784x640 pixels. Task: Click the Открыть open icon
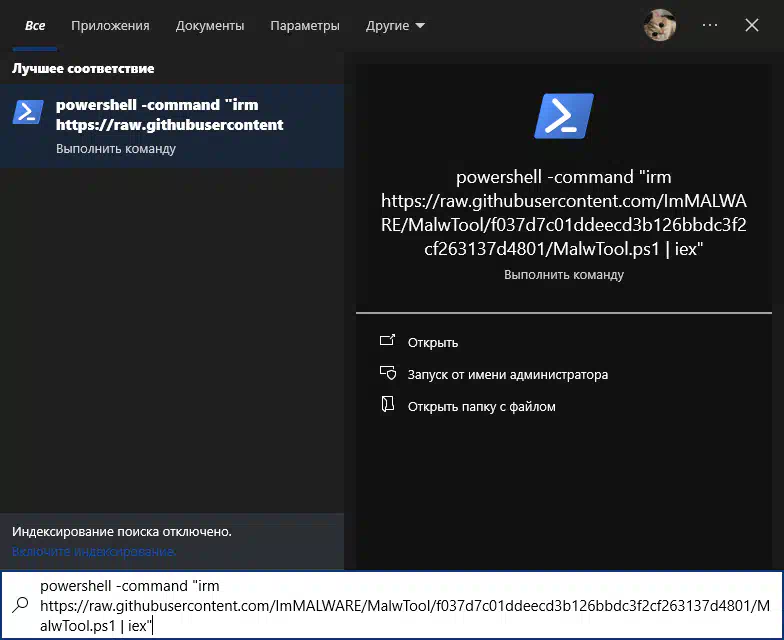tap(388, 341)
